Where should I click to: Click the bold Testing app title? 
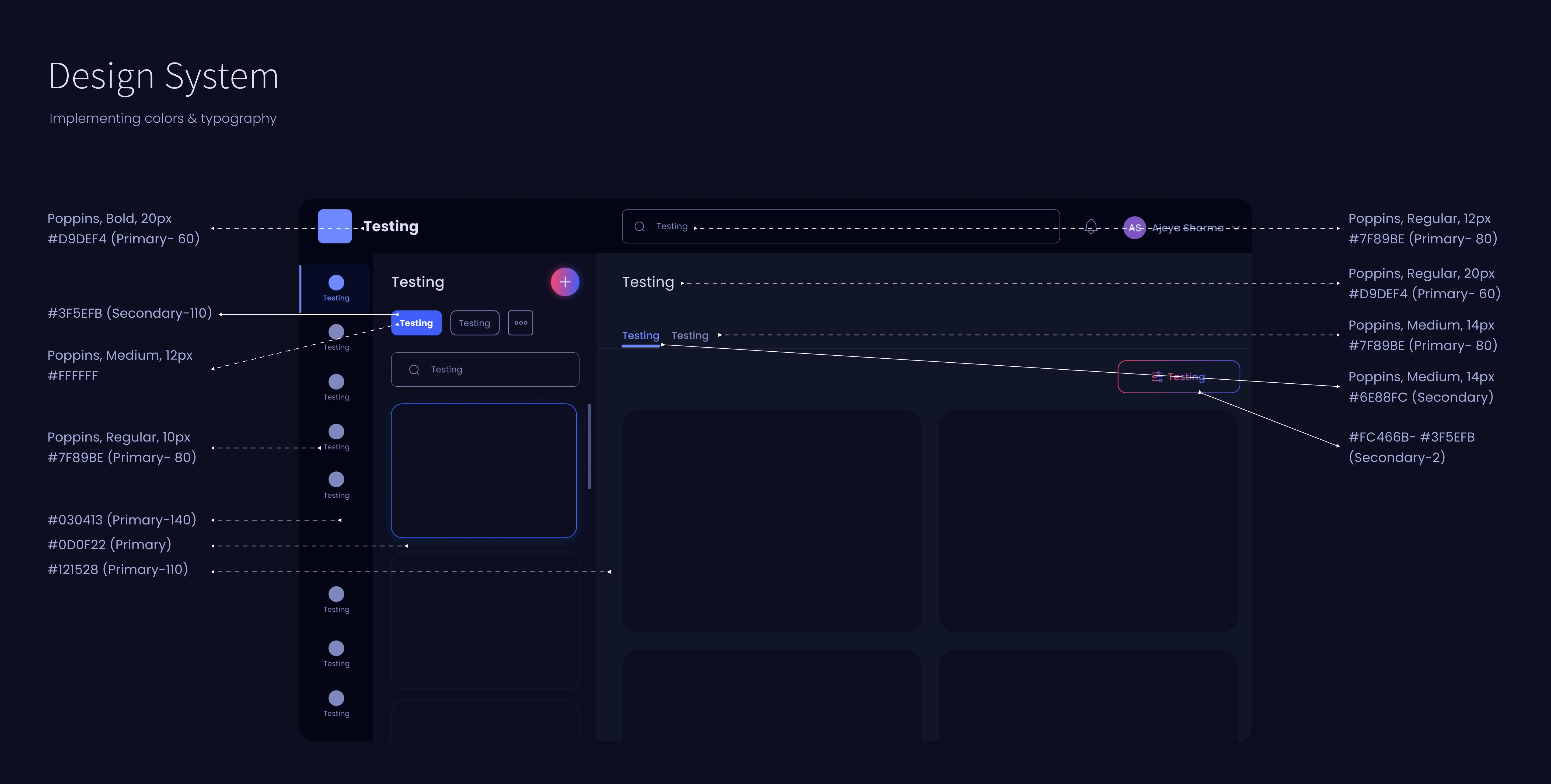tap(391, 226)
